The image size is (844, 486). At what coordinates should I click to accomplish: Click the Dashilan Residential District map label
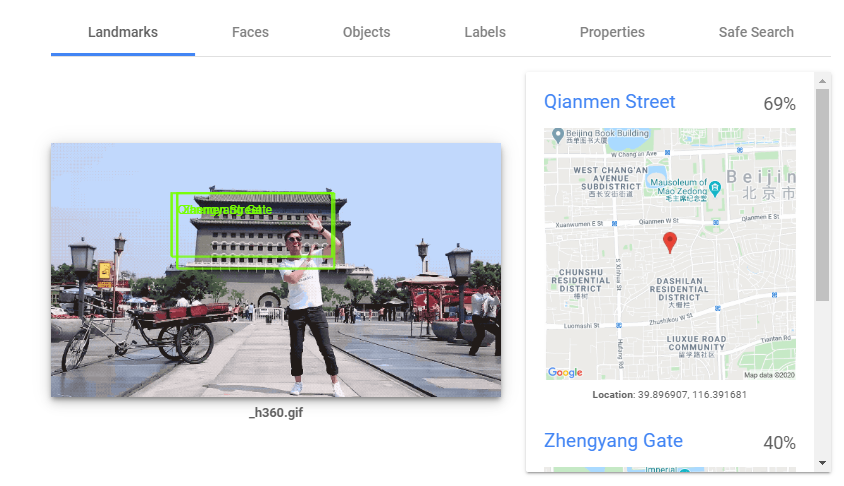click(x=678, y=289)
